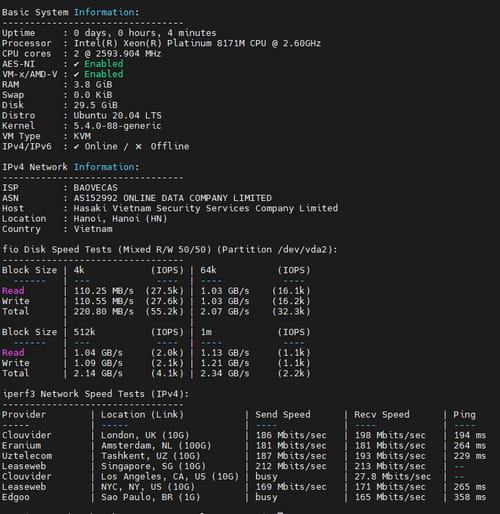Click the 'Los Angeles, CA, US (10G)' location
The width and height of the screenshot is (500, 514).
170,477
